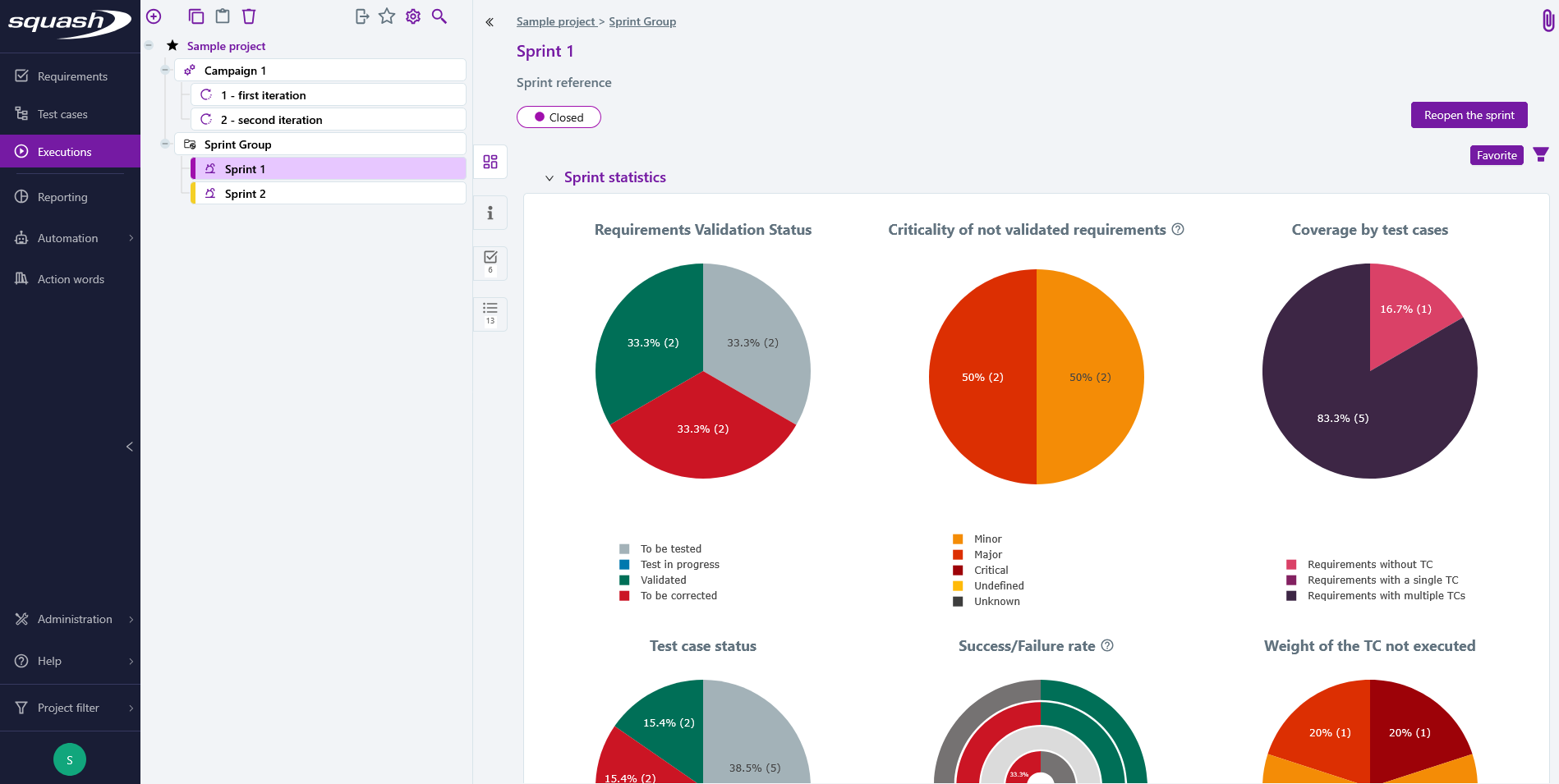Open the search in the tree toolbar
1559x784 pixels.
(439, 16)
